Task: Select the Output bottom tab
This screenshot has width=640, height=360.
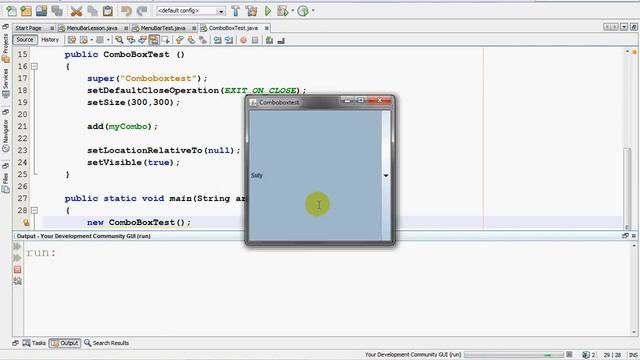Action: [x=64, y=343]
